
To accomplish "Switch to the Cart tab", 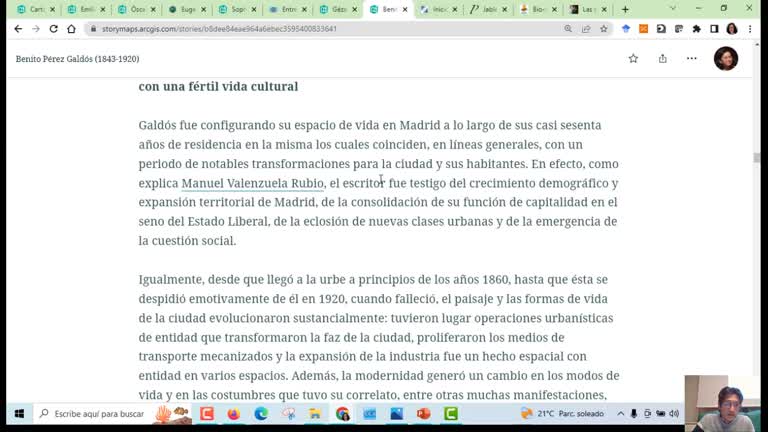I will 36,9.
